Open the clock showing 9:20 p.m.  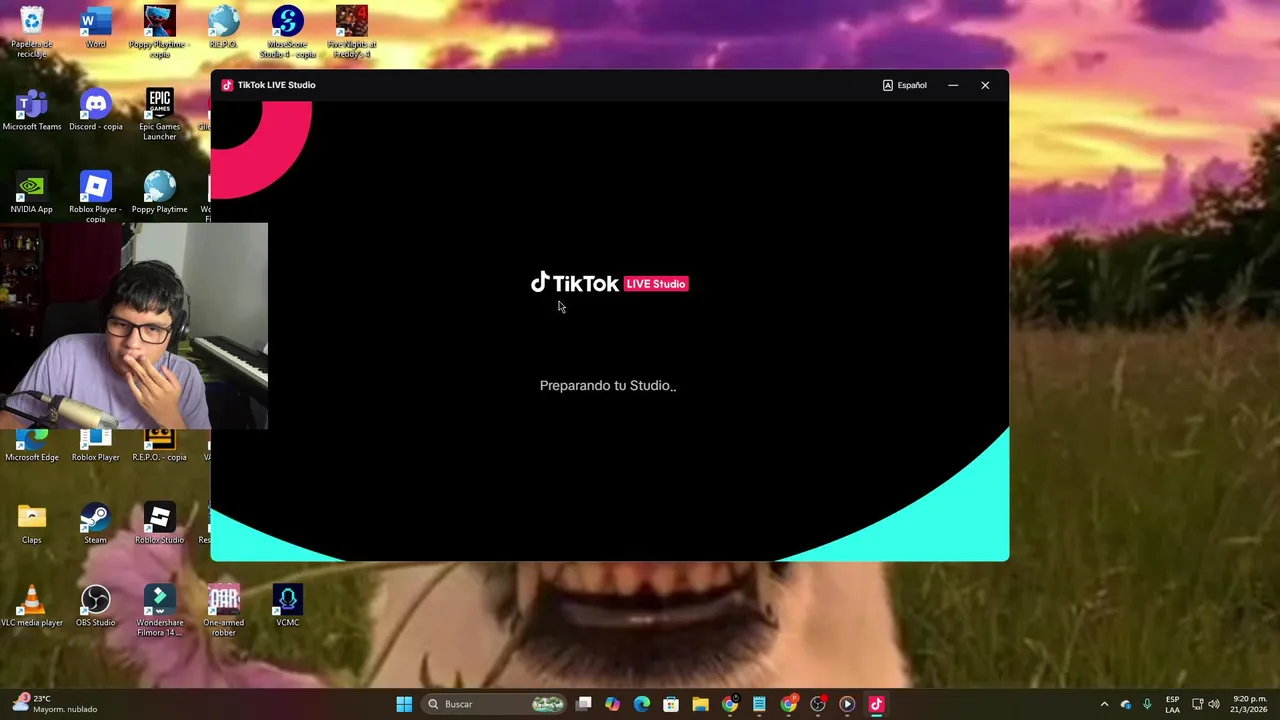(x=1250, y=704)
